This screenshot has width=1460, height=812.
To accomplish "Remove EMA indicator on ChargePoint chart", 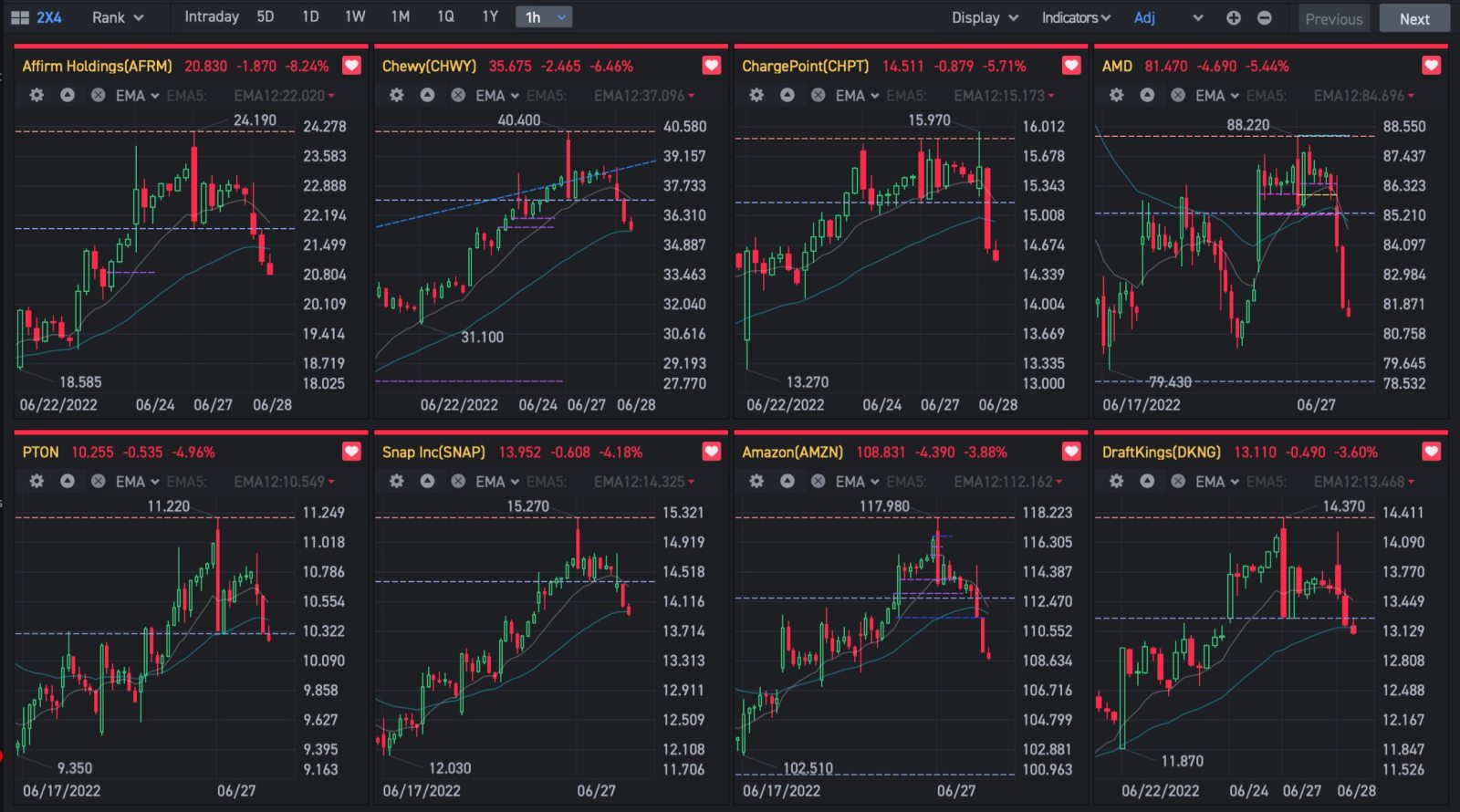I will click(819, 95).
